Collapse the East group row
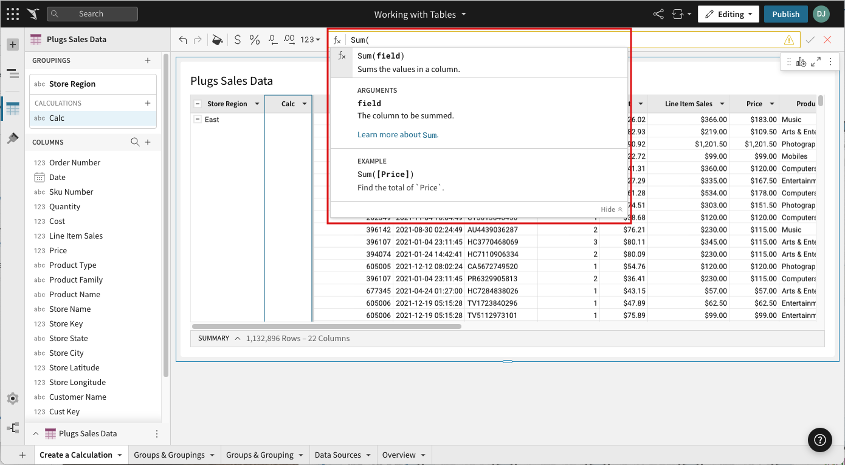 point(197,119)
